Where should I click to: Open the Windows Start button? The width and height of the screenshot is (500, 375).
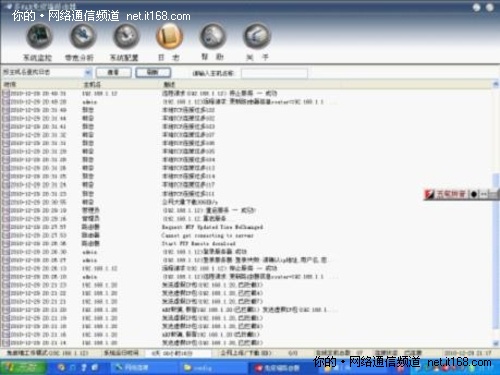(x=23, y=367)
